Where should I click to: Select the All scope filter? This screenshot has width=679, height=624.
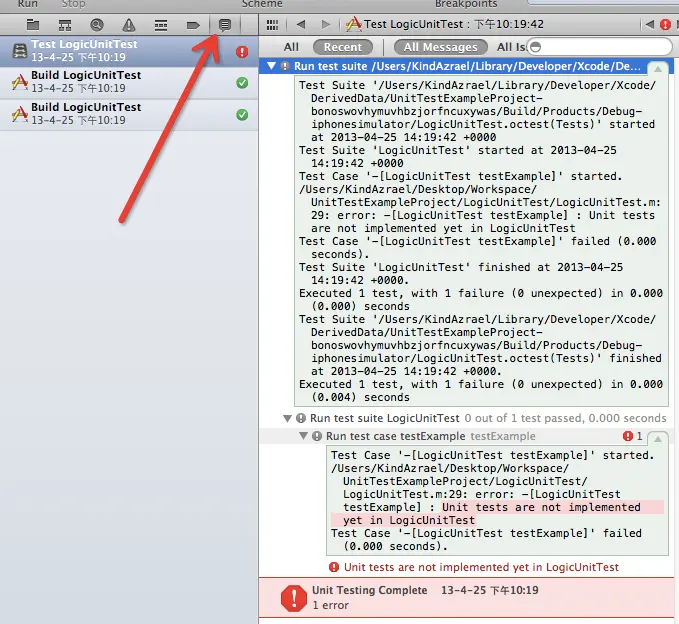point(291,47)
